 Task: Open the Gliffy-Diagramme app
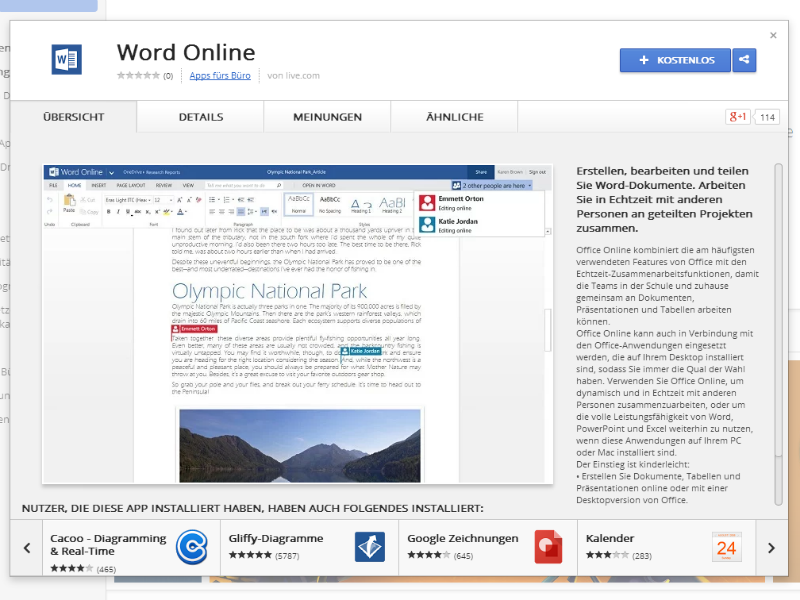309,548
